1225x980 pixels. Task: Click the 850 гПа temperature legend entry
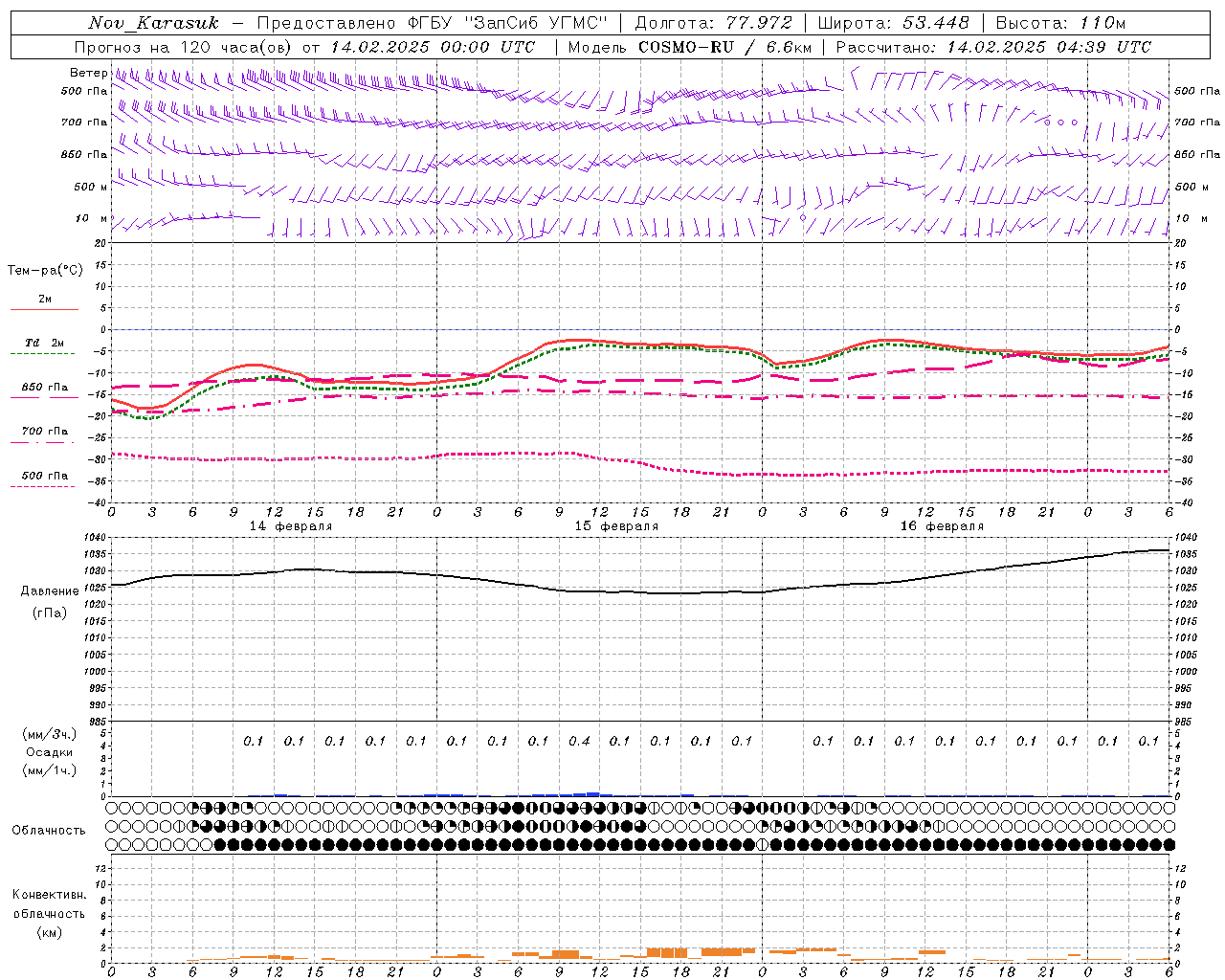click(44, 388)
